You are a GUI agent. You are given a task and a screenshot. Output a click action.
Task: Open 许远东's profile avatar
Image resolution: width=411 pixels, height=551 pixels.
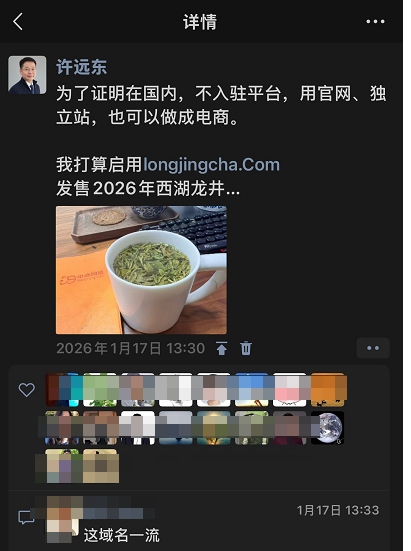(27, 75)
